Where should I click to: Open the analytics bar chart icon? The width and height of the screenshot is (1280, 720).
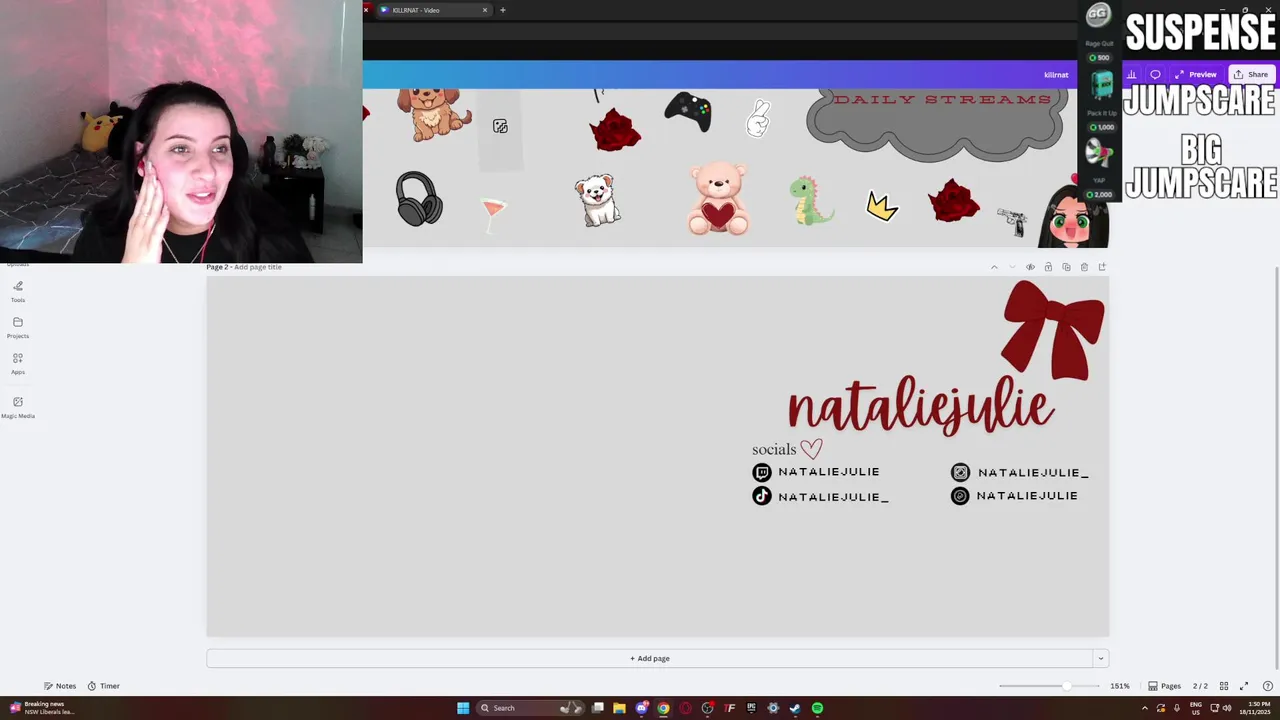pos(1131,74)
